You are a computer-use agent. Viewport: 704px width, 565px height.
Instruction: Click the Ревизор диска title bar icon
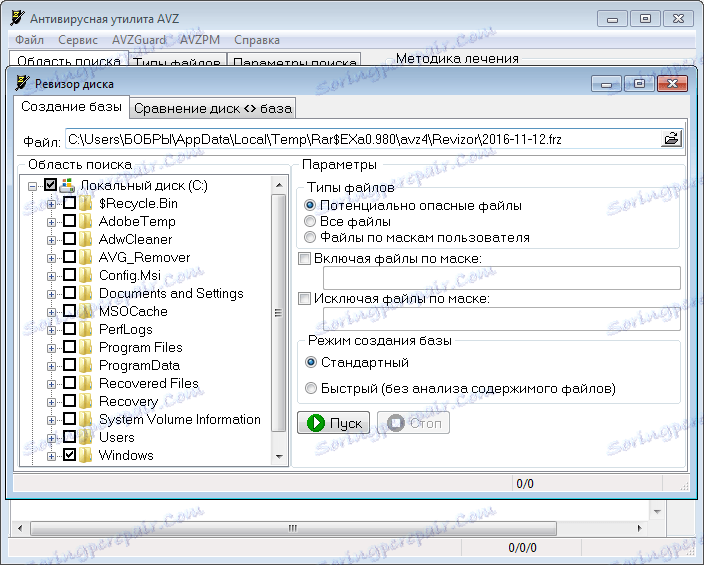coord(22,83)
